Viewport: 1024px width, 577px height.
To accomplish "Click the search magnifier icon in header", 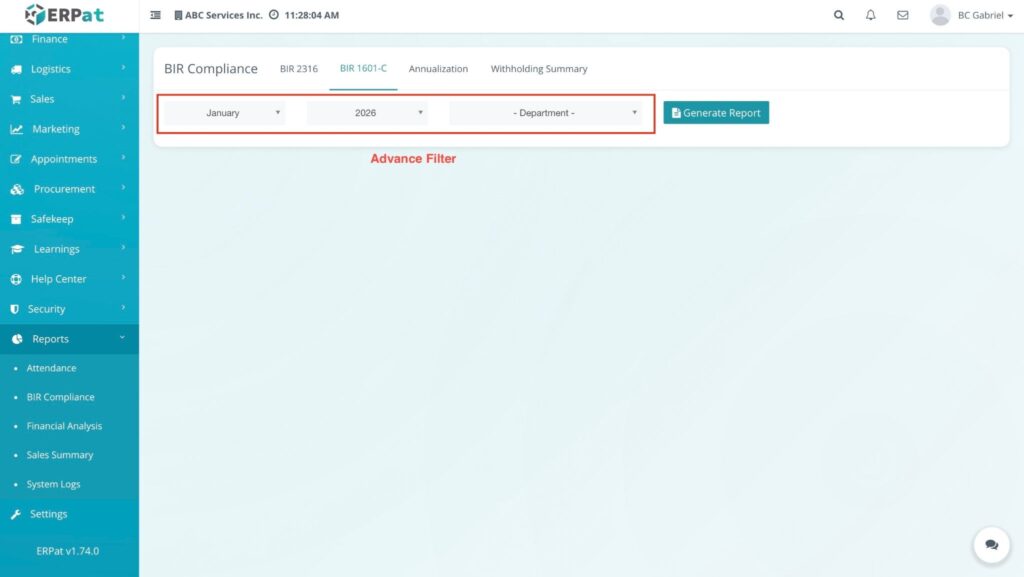I will tap(838, 15).
